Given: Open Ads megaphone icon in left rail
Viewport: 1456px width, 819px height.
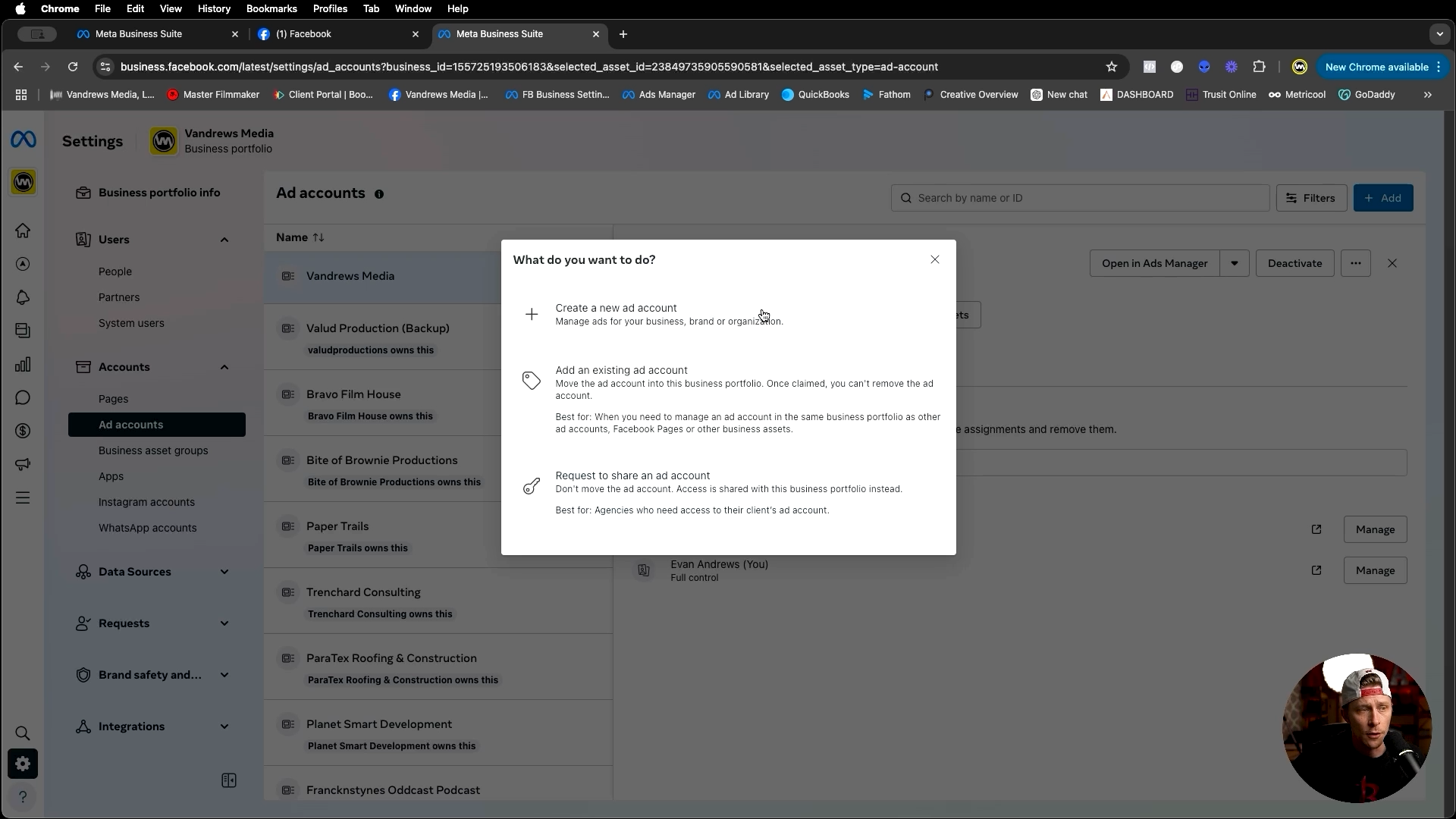Looking at the screenshot, I should (x=23, y=464).
